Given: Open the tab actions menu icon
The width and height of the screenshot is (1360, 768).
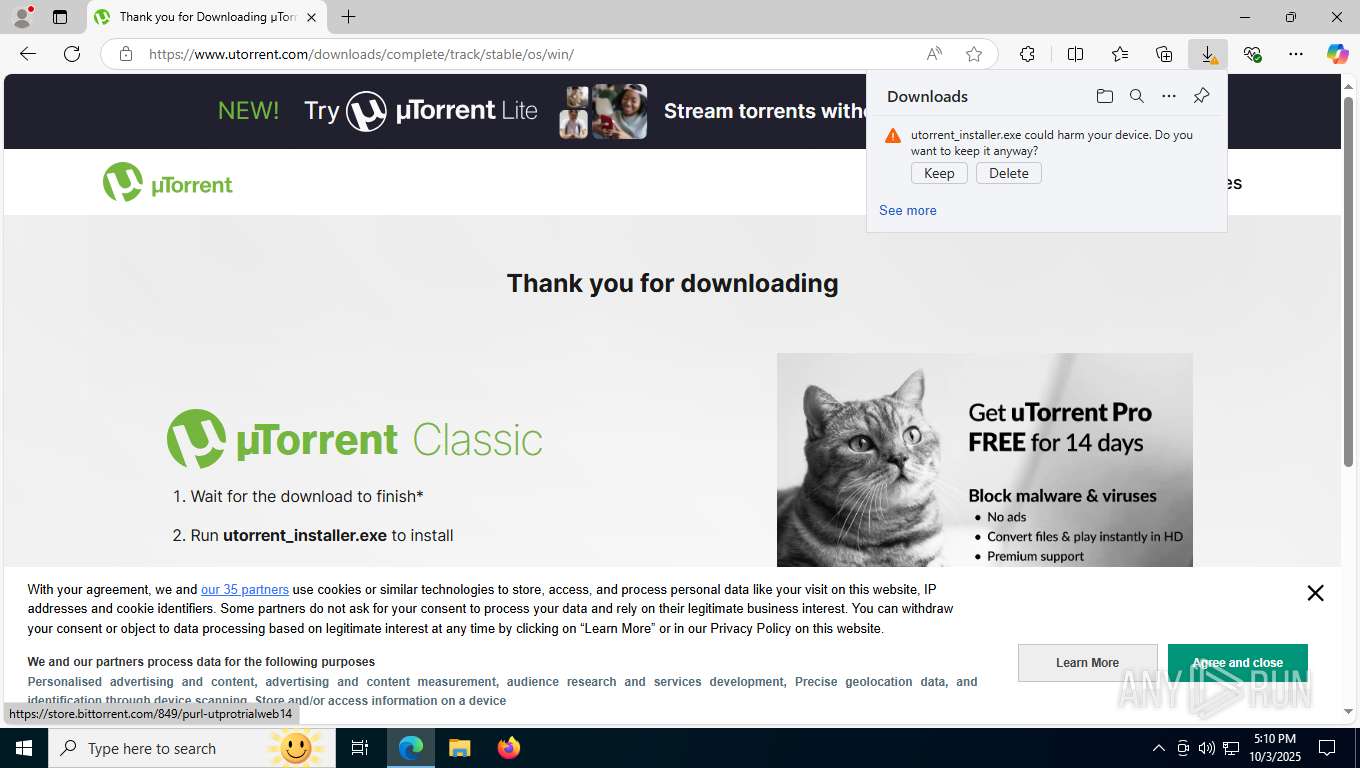Looking at the screenshot, I should (60, 17).
